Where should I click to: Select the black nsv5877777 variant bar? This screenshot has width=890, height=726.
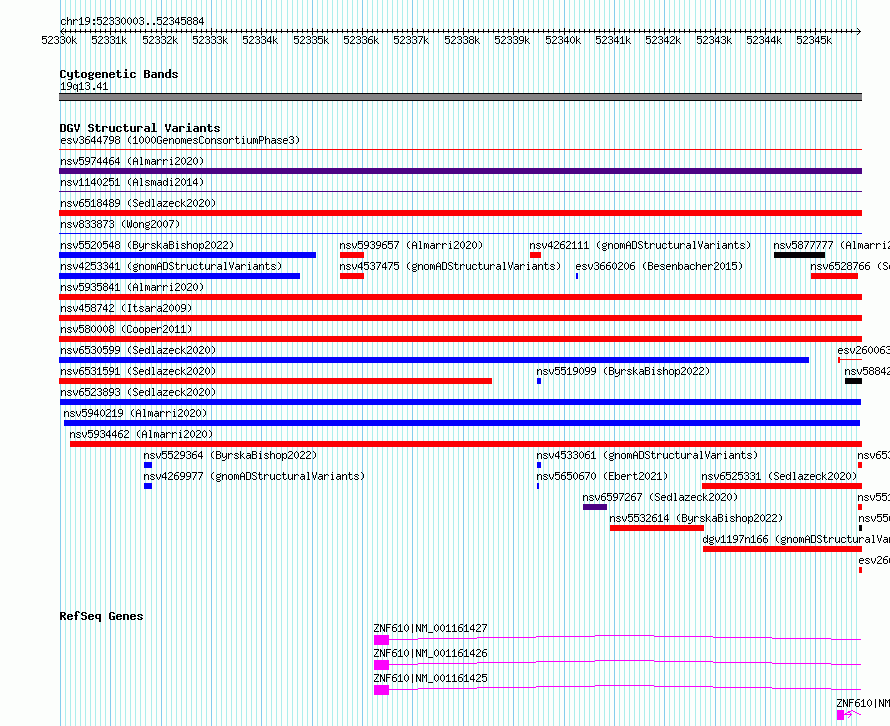pos(799,255)
